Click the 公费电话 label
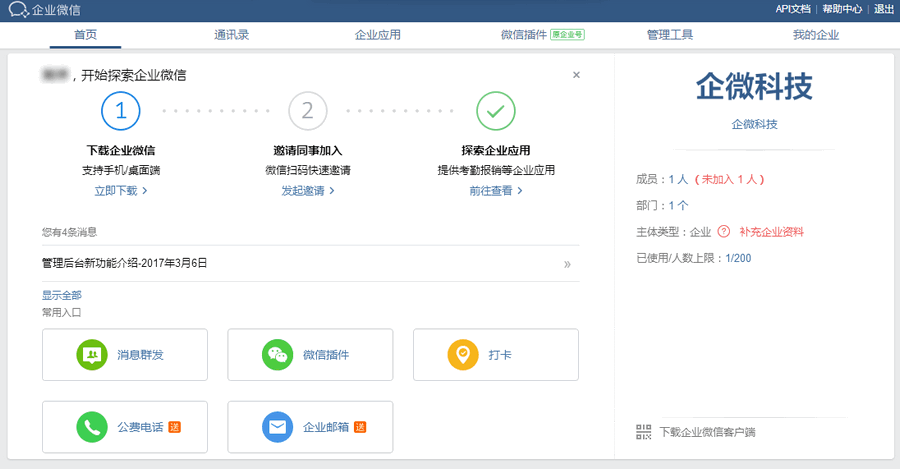The image size is (900, 469). [x=141, y=427]
